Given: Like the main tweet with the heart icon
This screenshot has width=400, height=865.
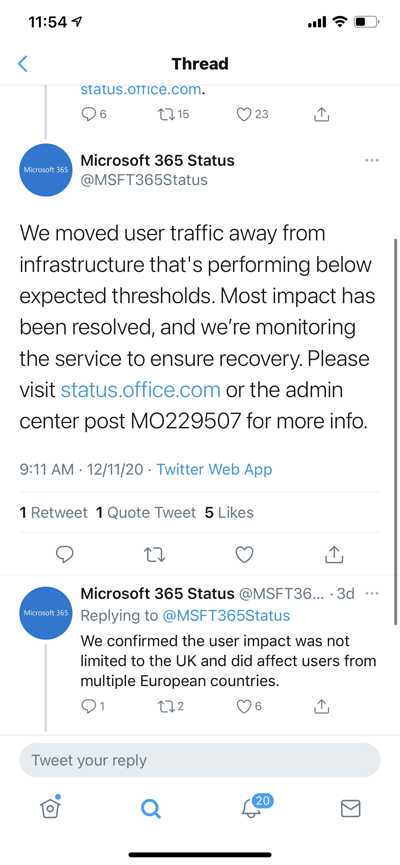Looking at the screenshot, I should click(x=244, y=554).
